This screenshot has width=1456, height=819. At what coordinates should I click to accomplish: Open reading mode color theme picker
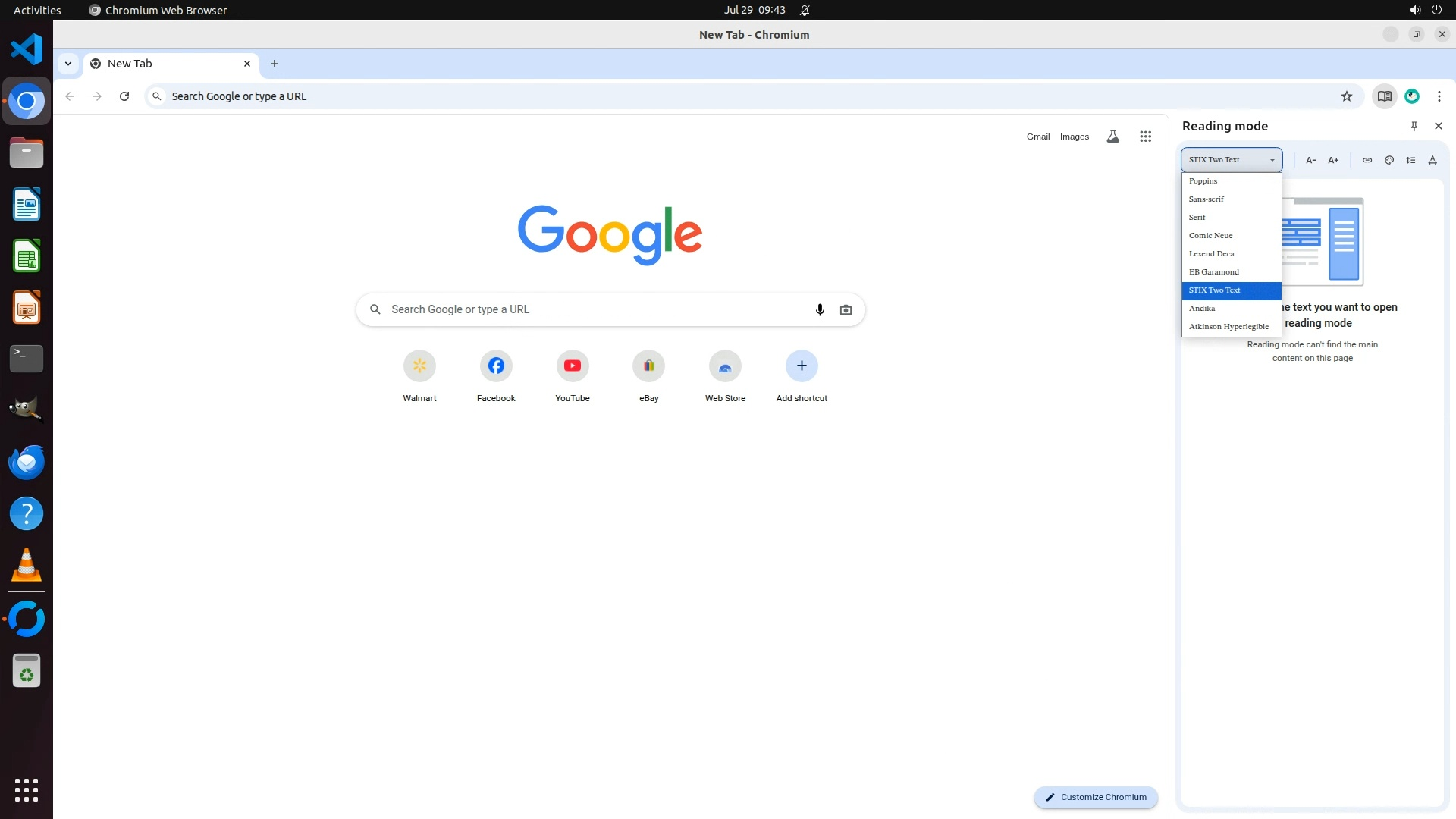(1389, 160)
